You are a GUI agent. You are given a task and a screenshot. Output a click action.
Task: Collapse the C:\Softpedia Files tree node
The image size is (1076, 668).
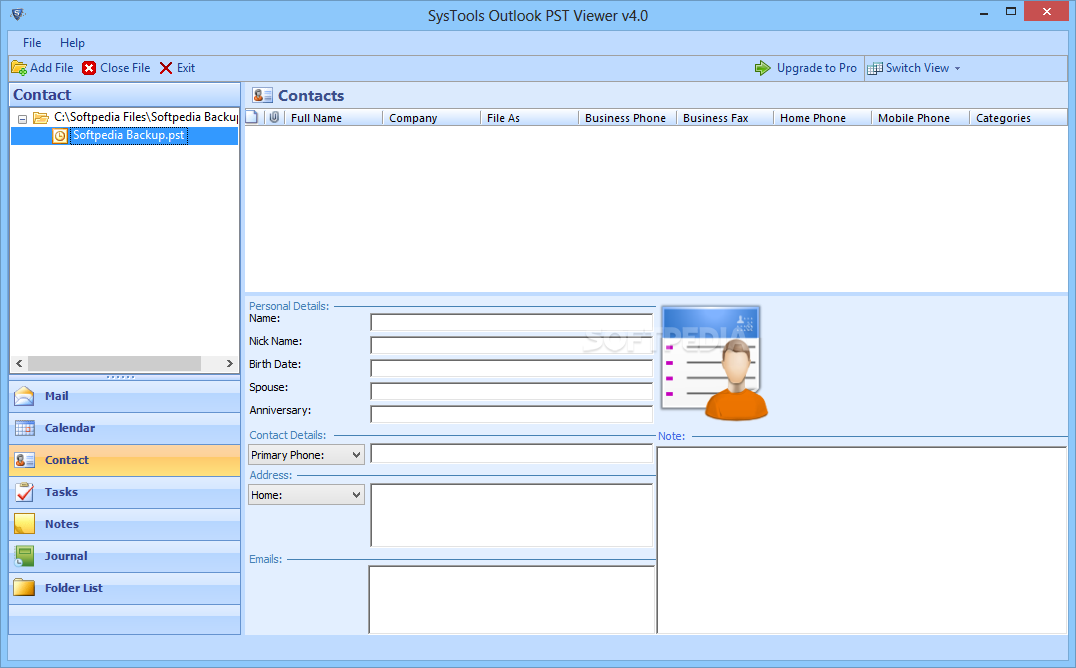23,119
